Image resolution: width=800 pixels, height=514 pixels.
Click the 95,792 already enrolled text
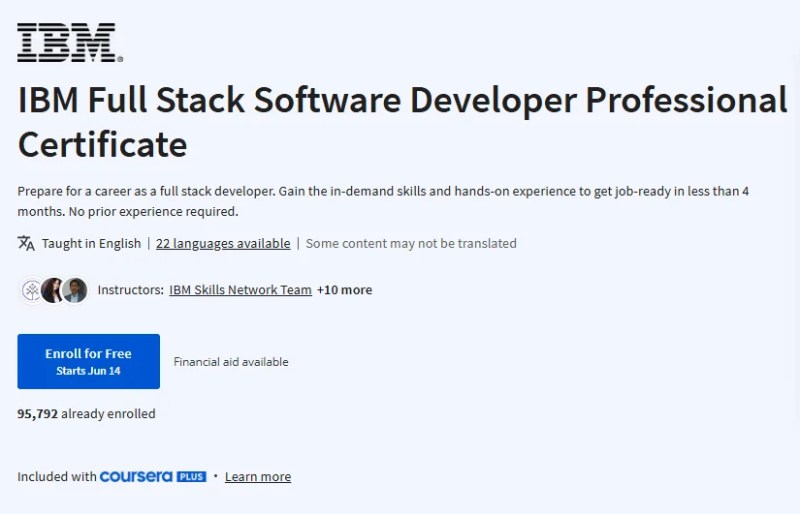(x=86, y=413)
